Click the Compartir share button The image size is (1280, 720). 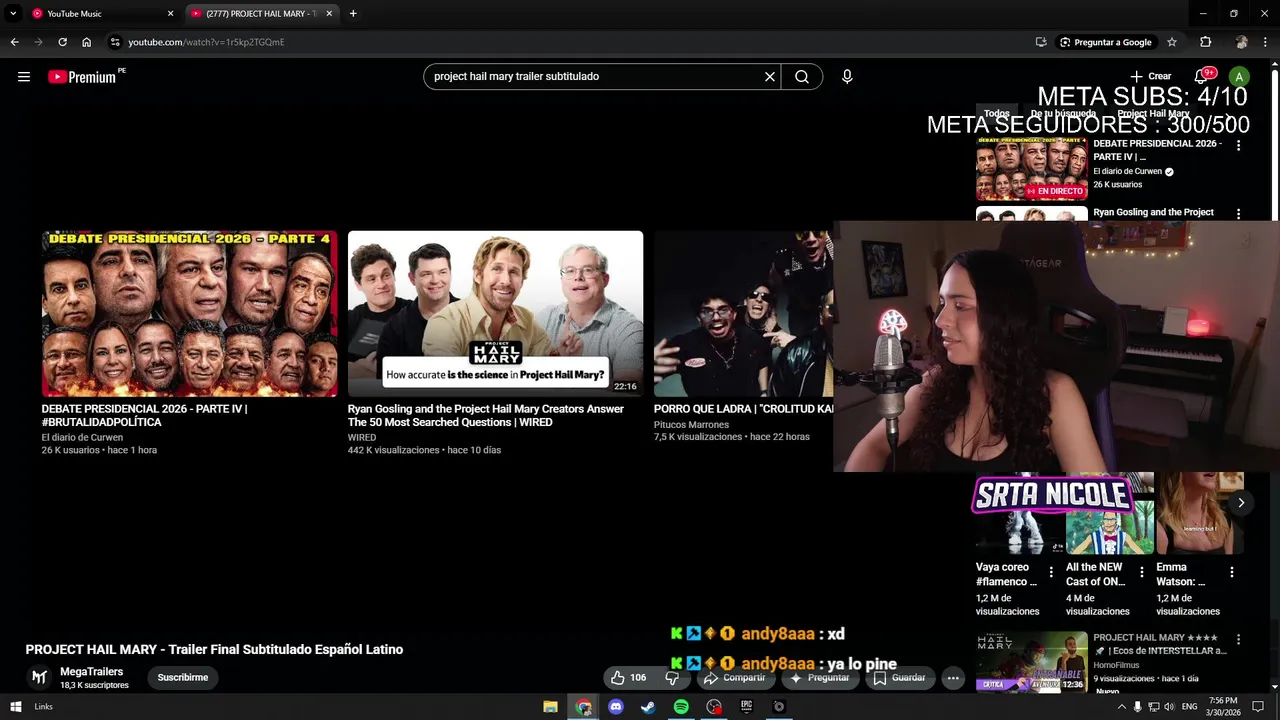tap(734, 678)
